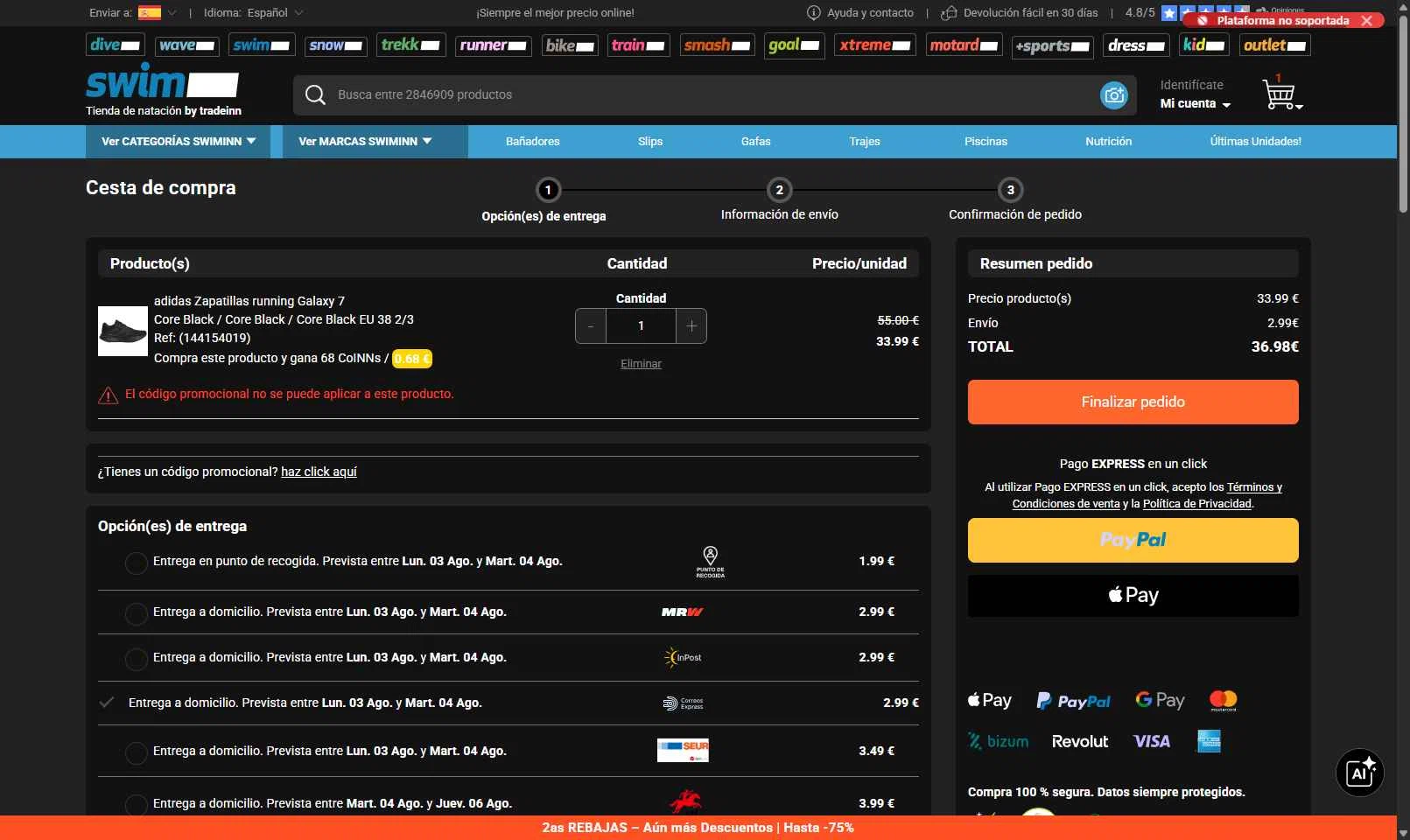The image size is (1410, 840).
Task: Open the dress store logo
Action: point(1136,45)
